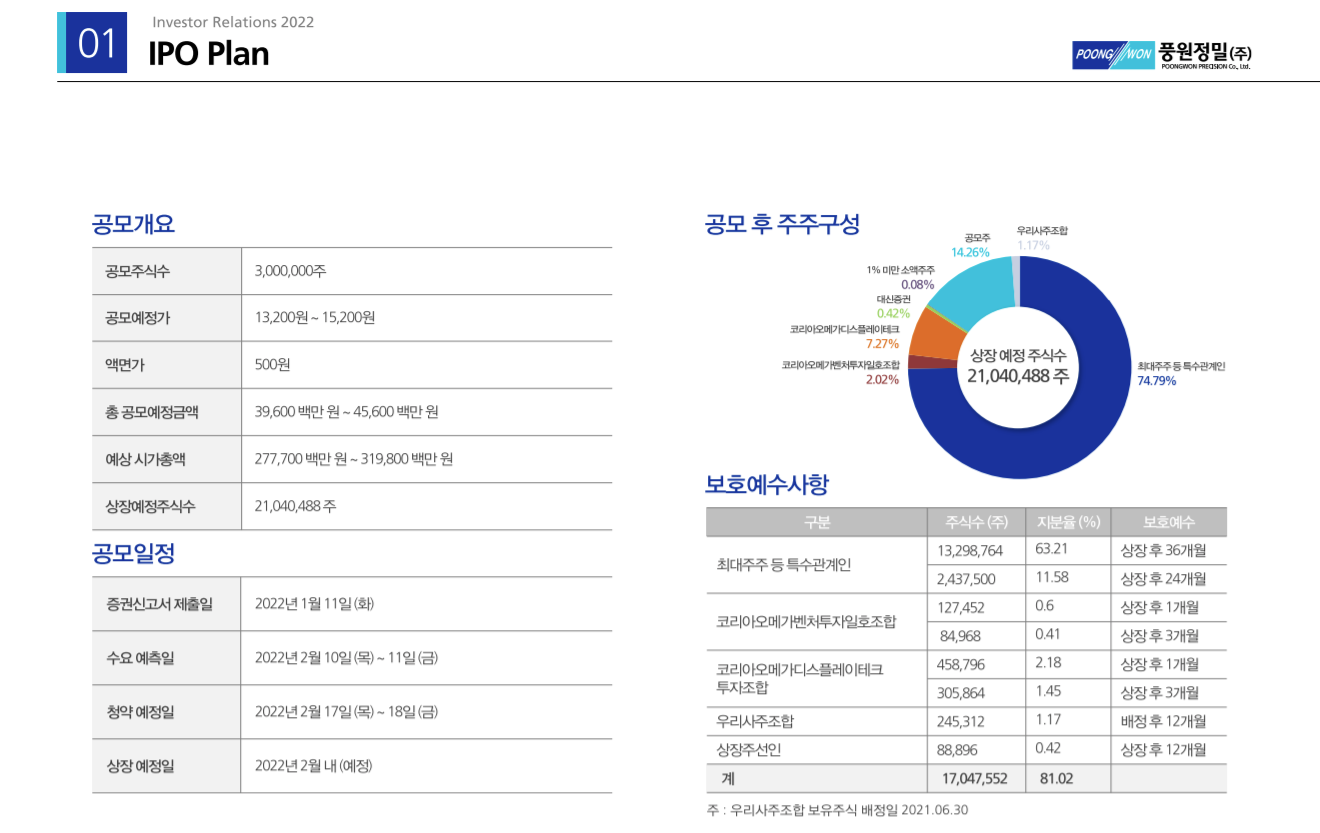Viewport: 1320px width, 833px height.
Task: Click the 총 공모예정금액 label
Action: point(152,412)
